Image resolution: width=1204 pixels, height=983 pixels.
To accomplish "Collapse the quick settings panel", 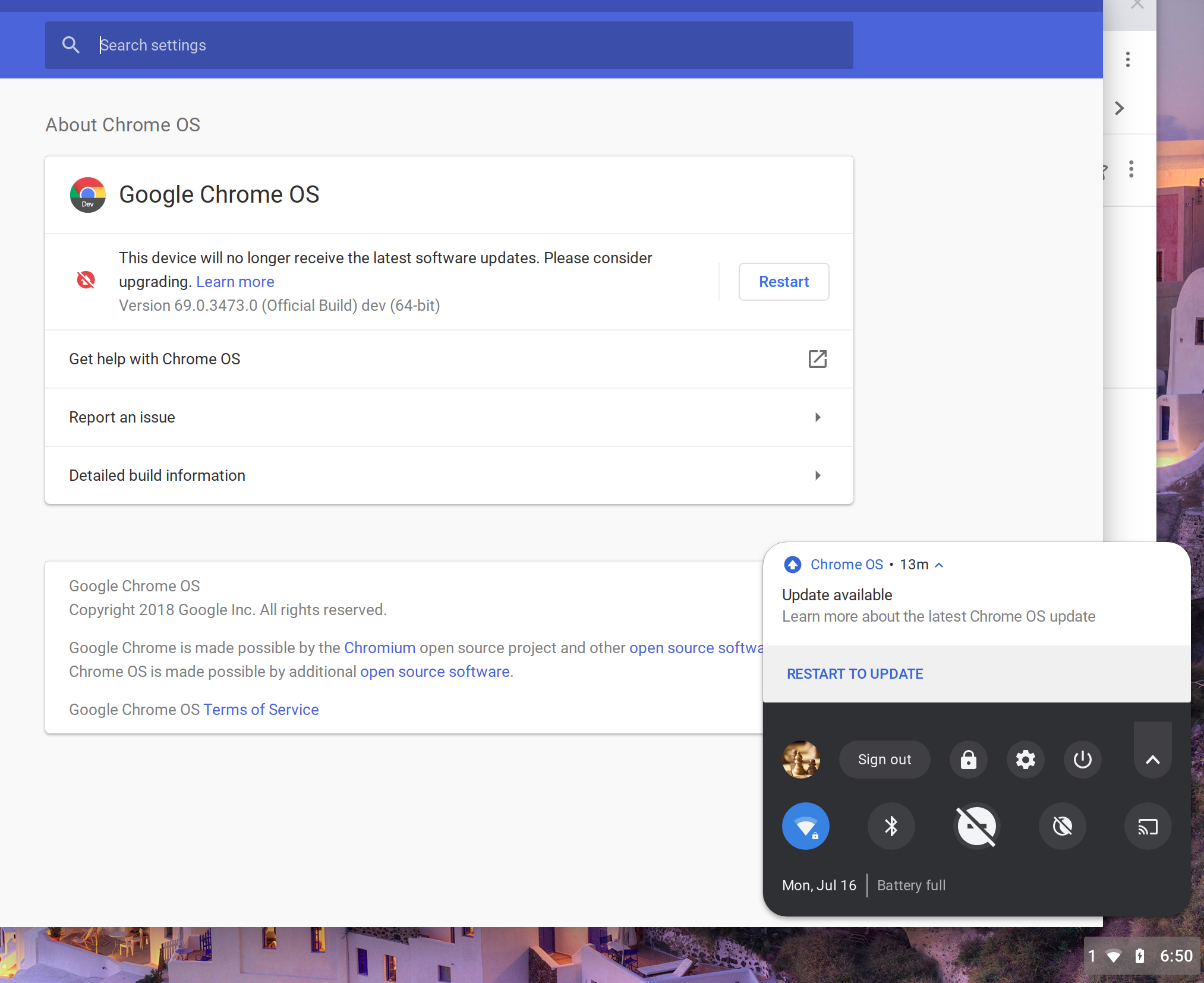I will [1152, 760].
